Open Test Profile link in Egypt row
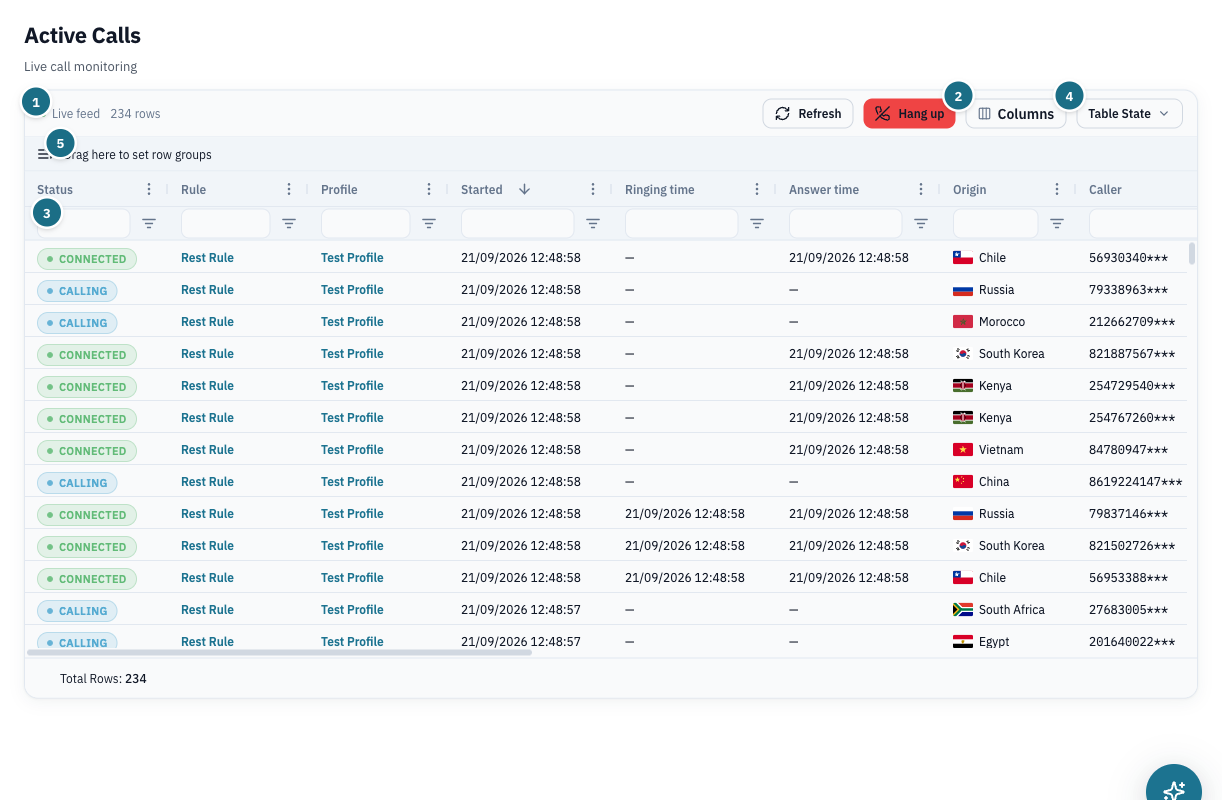 (x=352, y=642)
